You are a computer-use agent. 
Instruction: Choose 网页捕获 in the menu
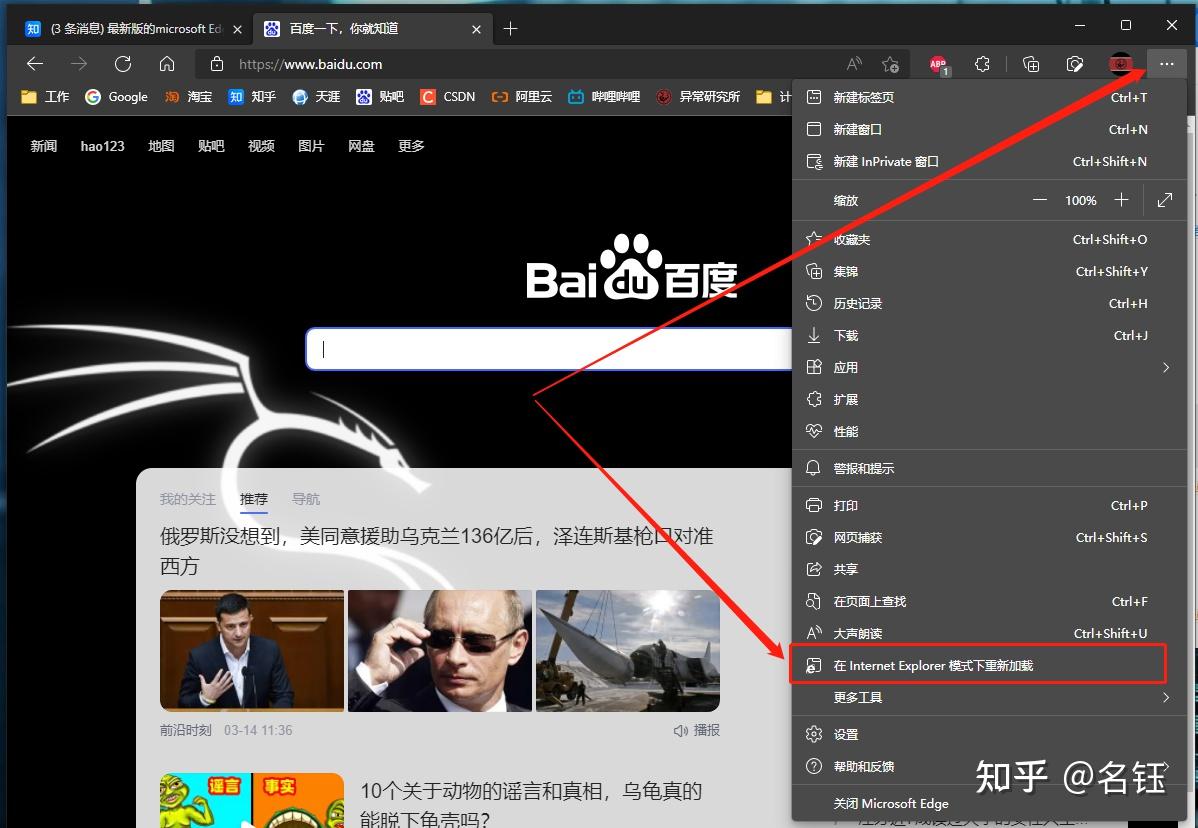click(989, 537)
